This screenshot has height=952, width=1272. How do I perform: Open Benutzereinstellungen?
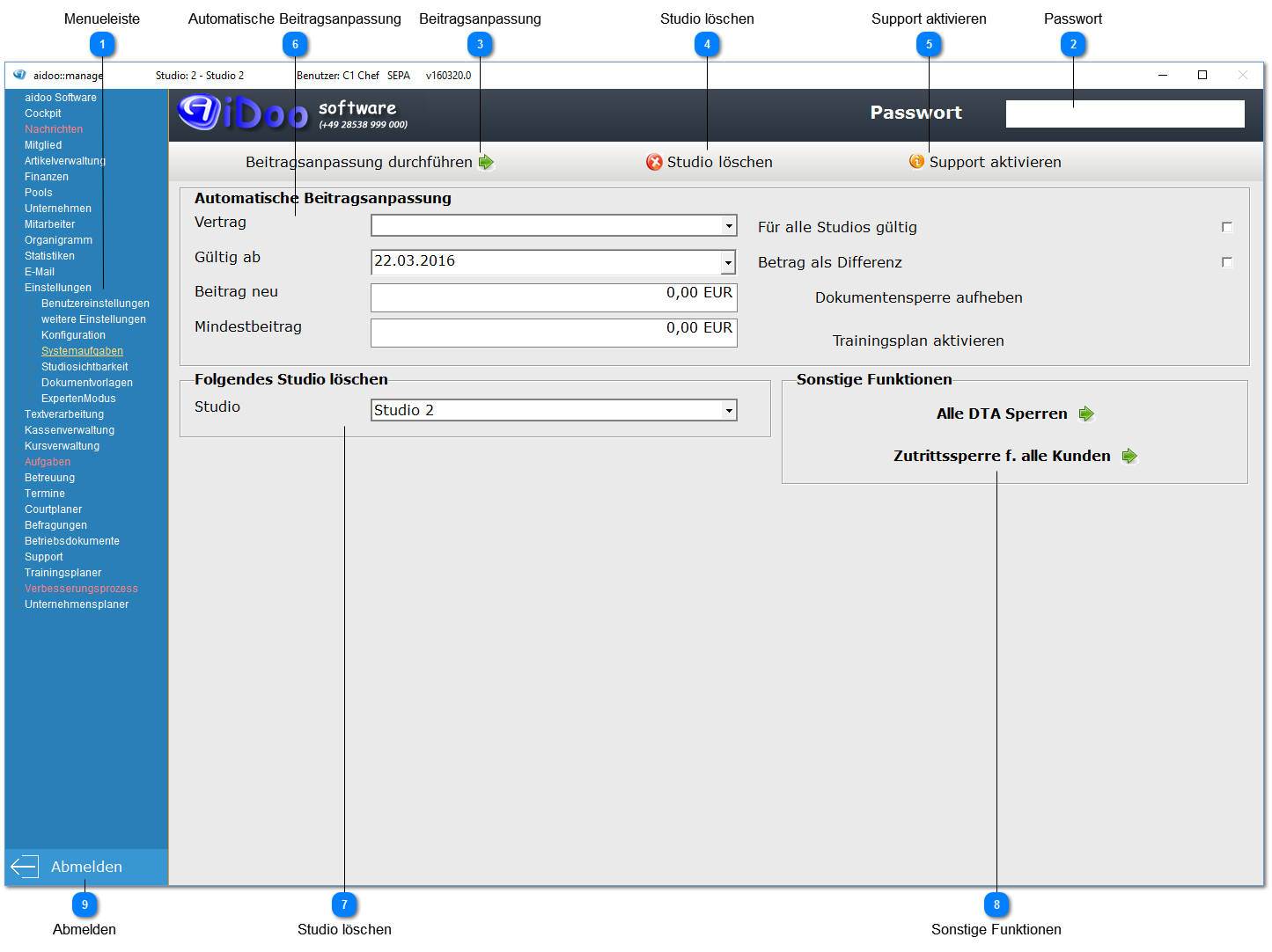coord(95,304)
